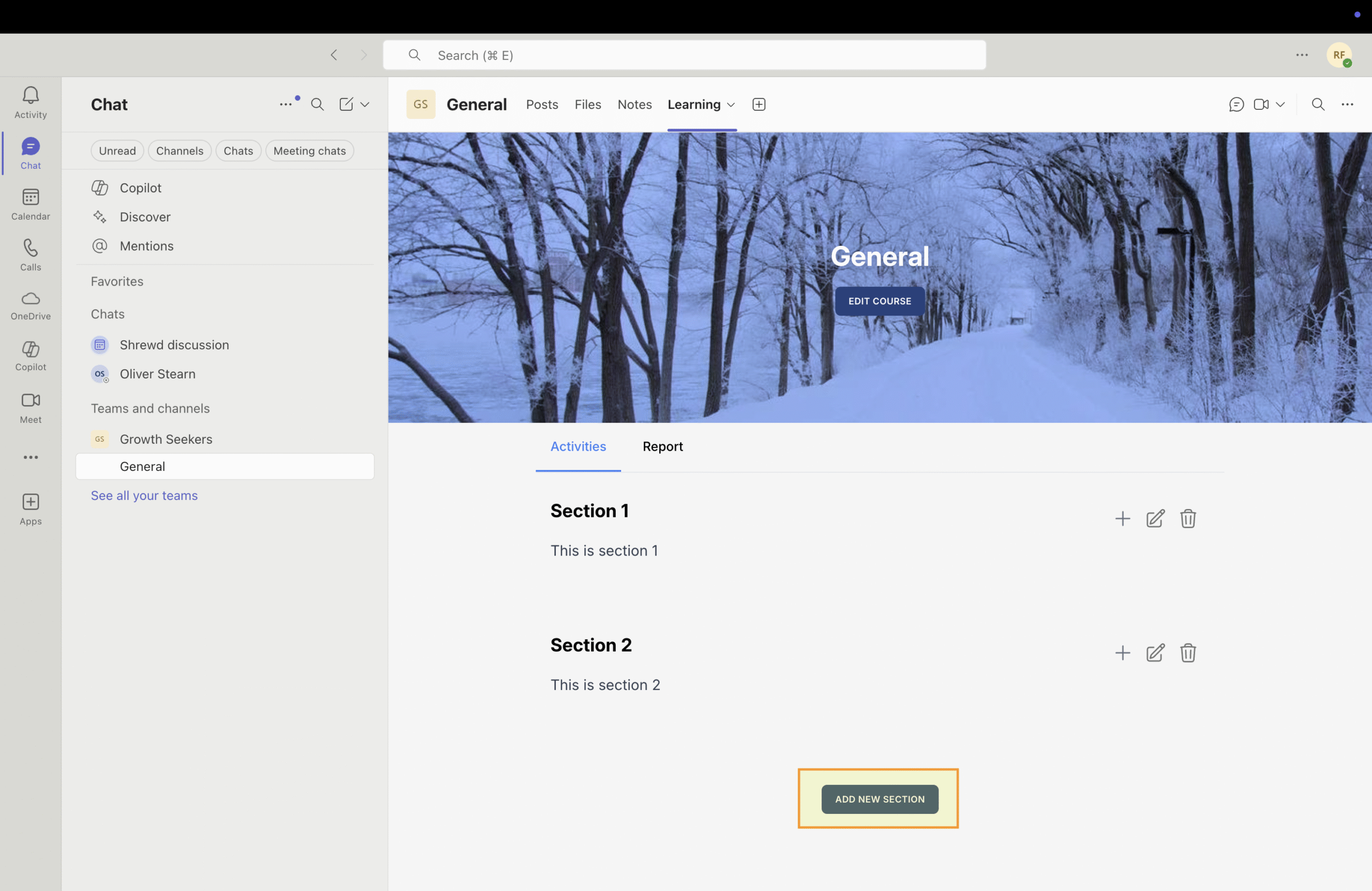1372x891 pixels.
Task: Toggle the Meeting chats filter chip
Action: pyautogui.click(x=309, y=151)
